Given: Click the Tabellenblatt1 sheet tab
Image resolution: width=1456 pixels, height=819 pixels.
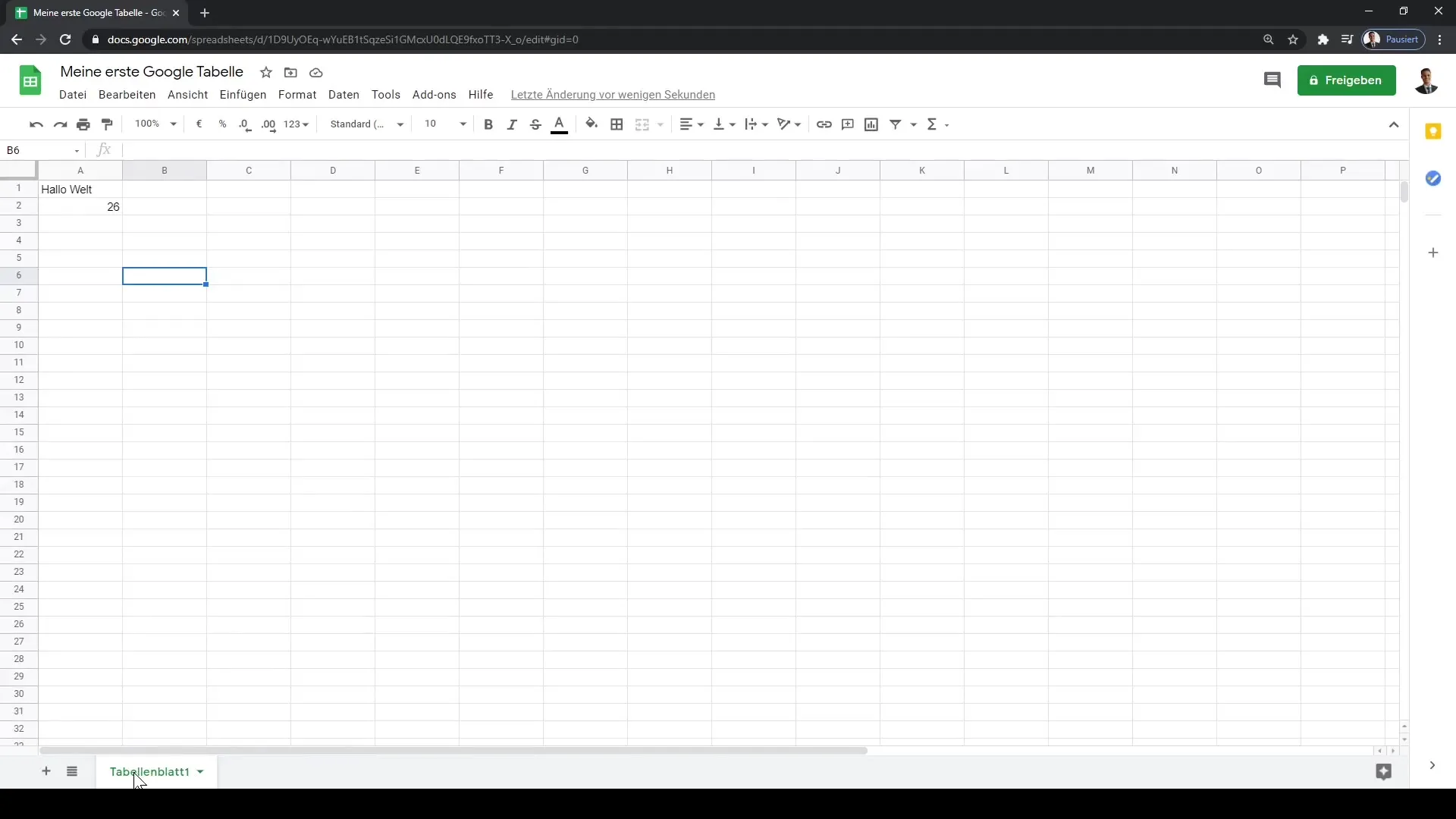Looking at the screenshot, I should point(149,771).
